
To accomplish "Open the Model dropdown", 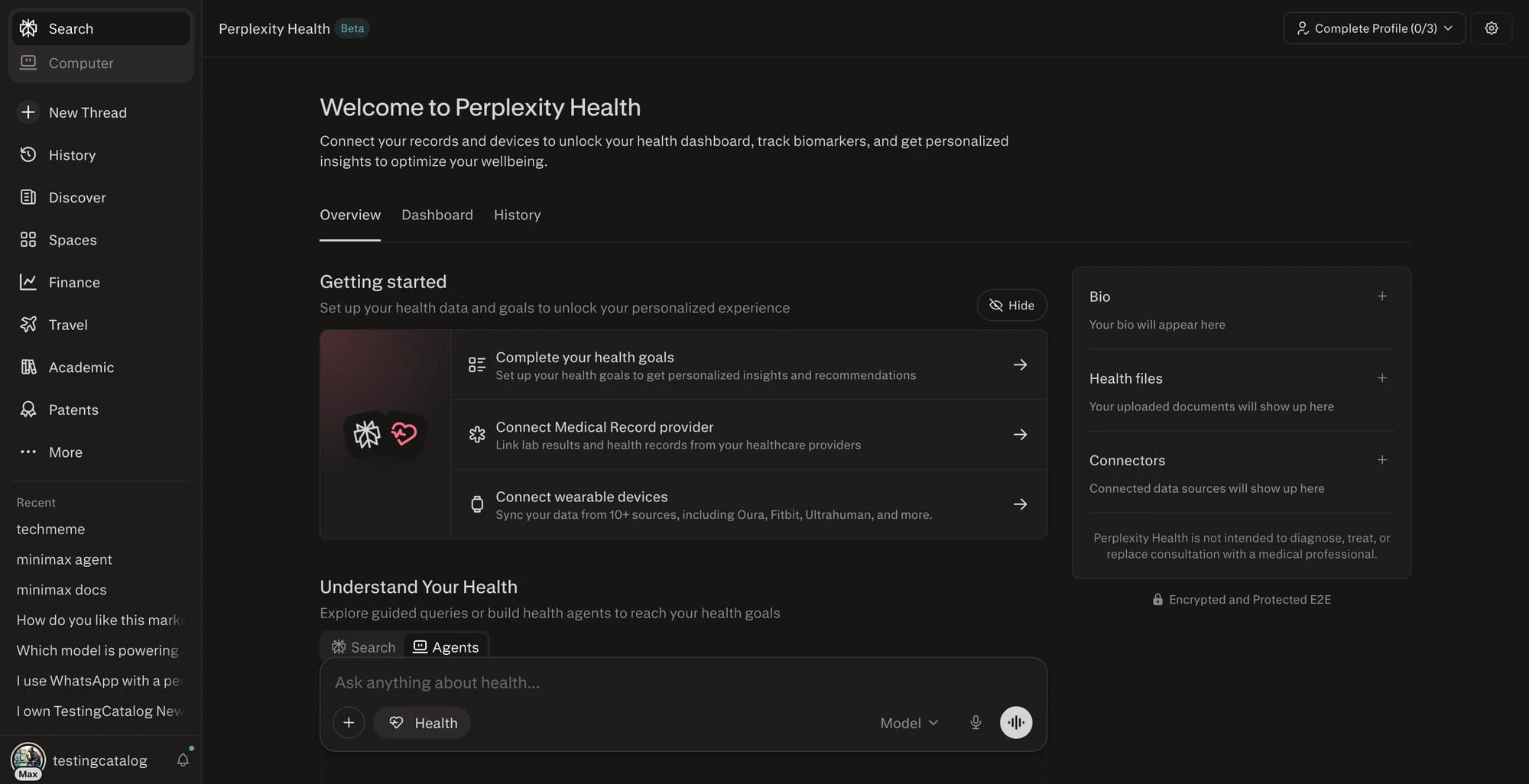I will click(x=908, y=722).
